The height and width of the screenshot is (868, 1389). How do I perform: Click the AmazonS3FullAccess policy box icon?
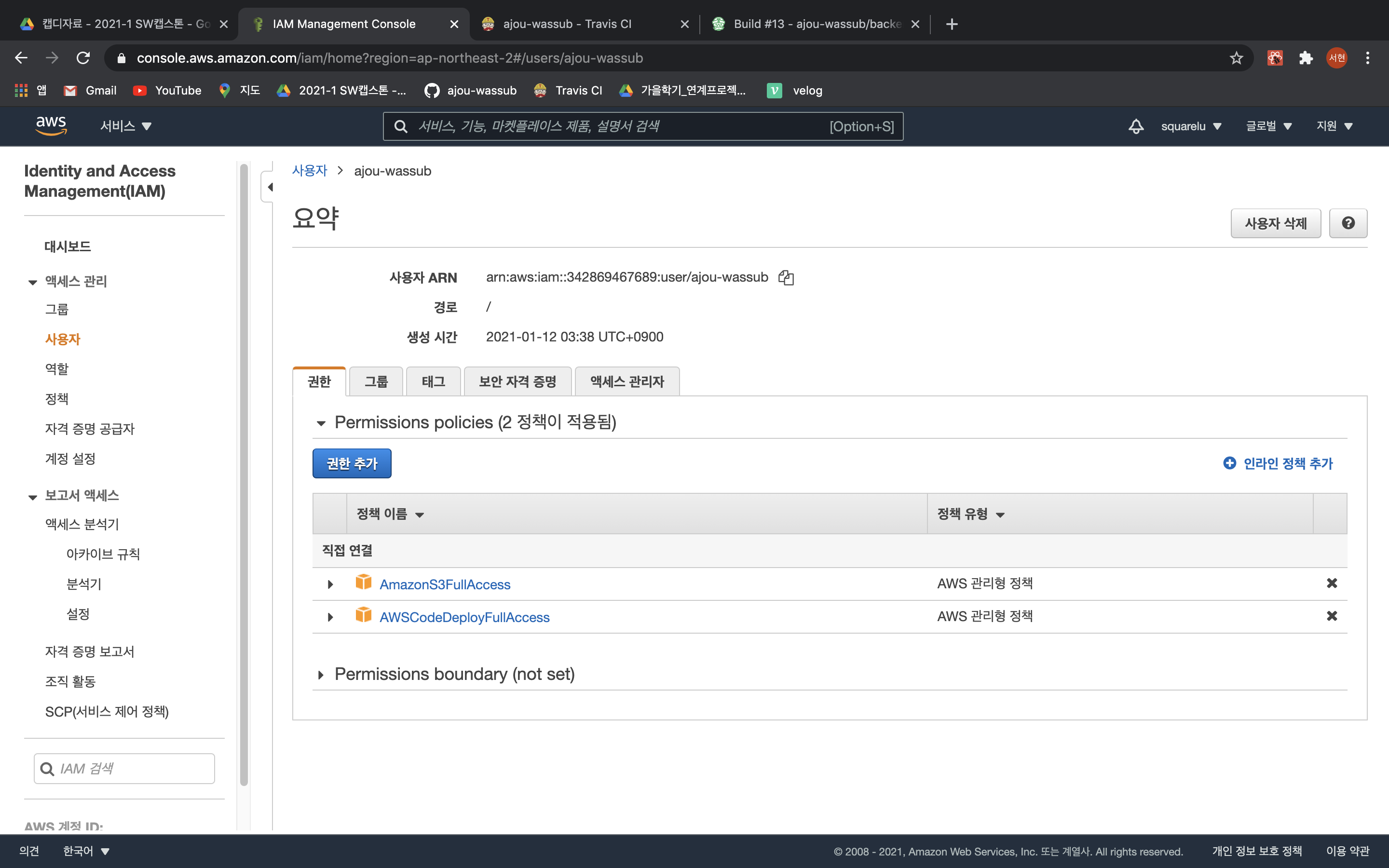[x=363, y=582]
